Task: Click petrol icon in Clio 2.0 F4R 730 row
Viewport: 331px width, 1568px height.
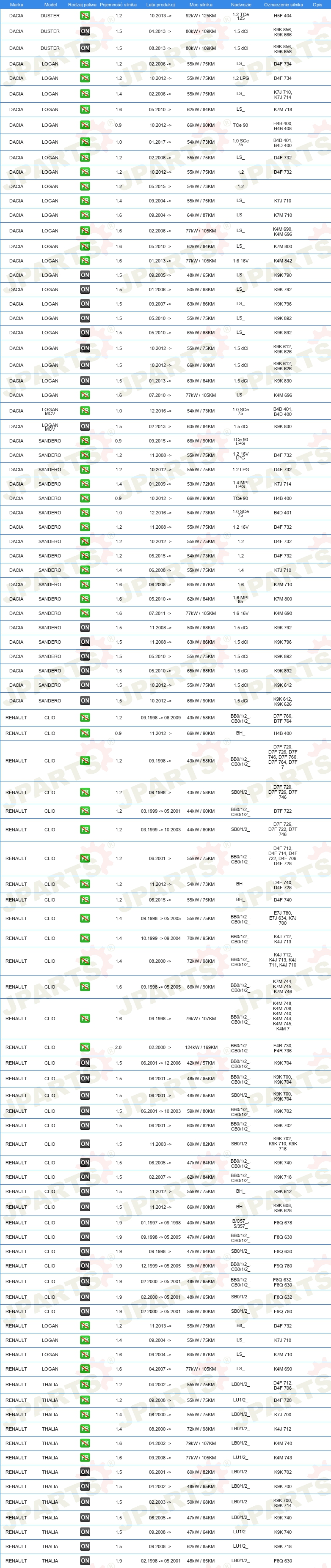Action: [x=85, y=1048]
